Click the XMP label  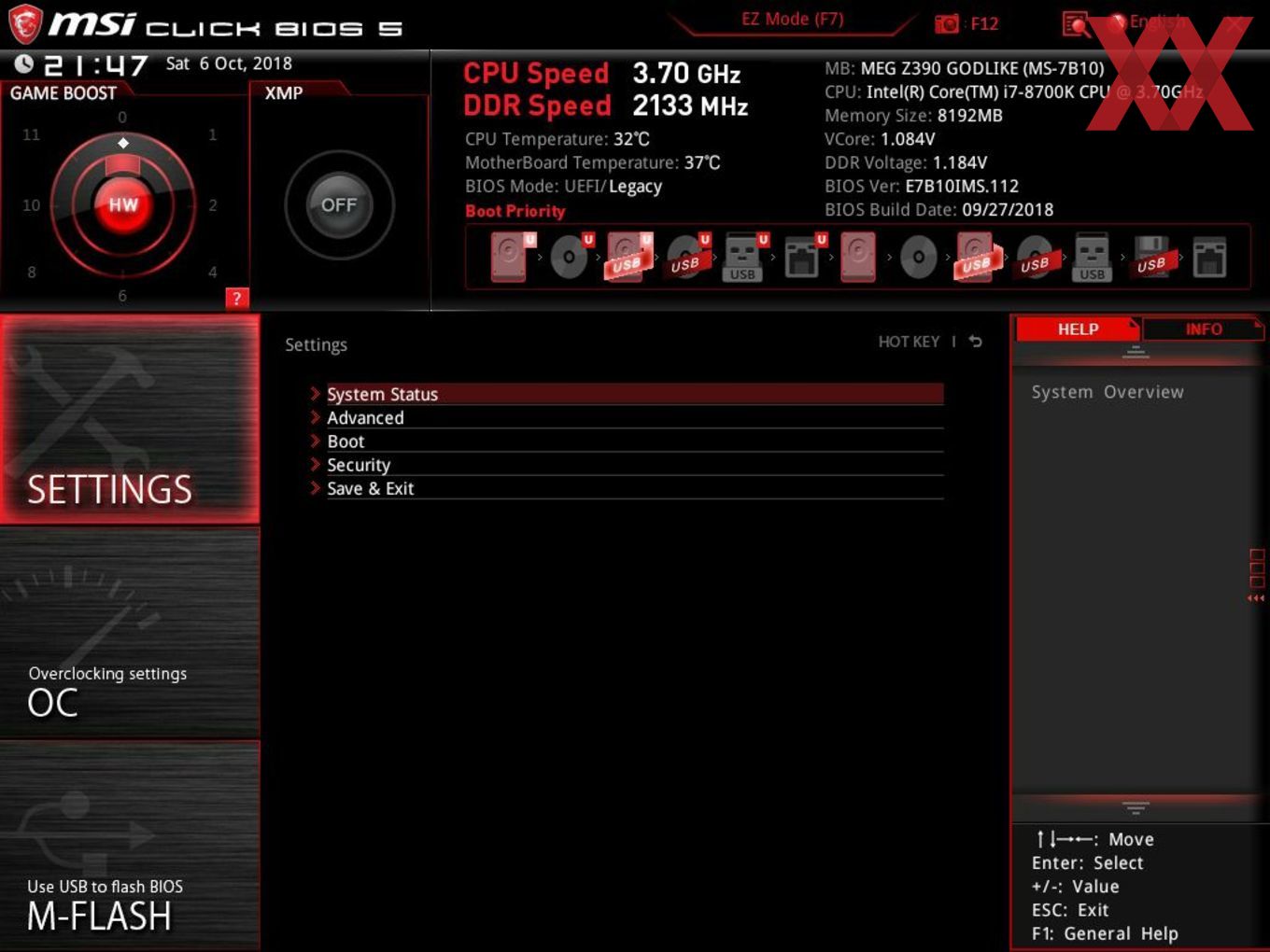(x=284, y=93)
